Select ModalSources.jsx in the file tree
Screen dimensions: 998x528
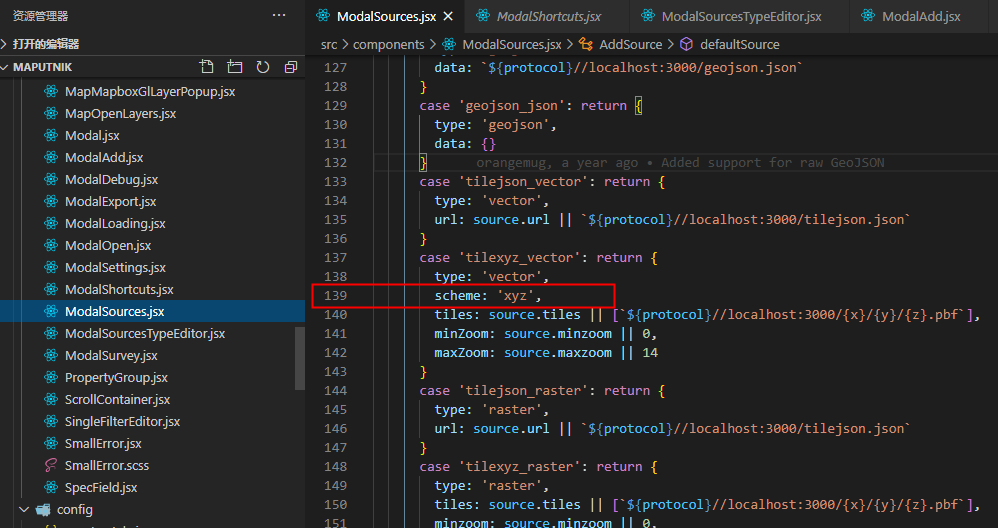115,312
